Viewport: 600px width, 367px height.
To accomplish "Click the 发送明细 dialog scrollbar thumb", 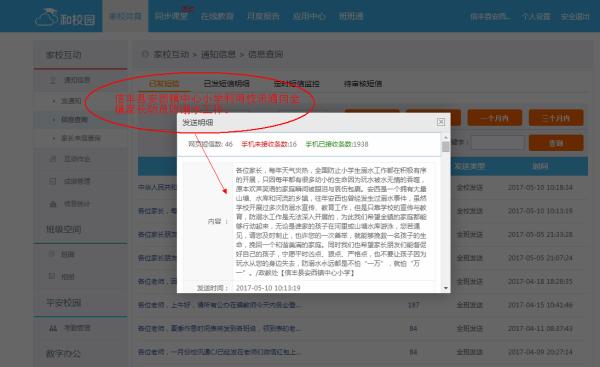I will [x=445, y=147].
